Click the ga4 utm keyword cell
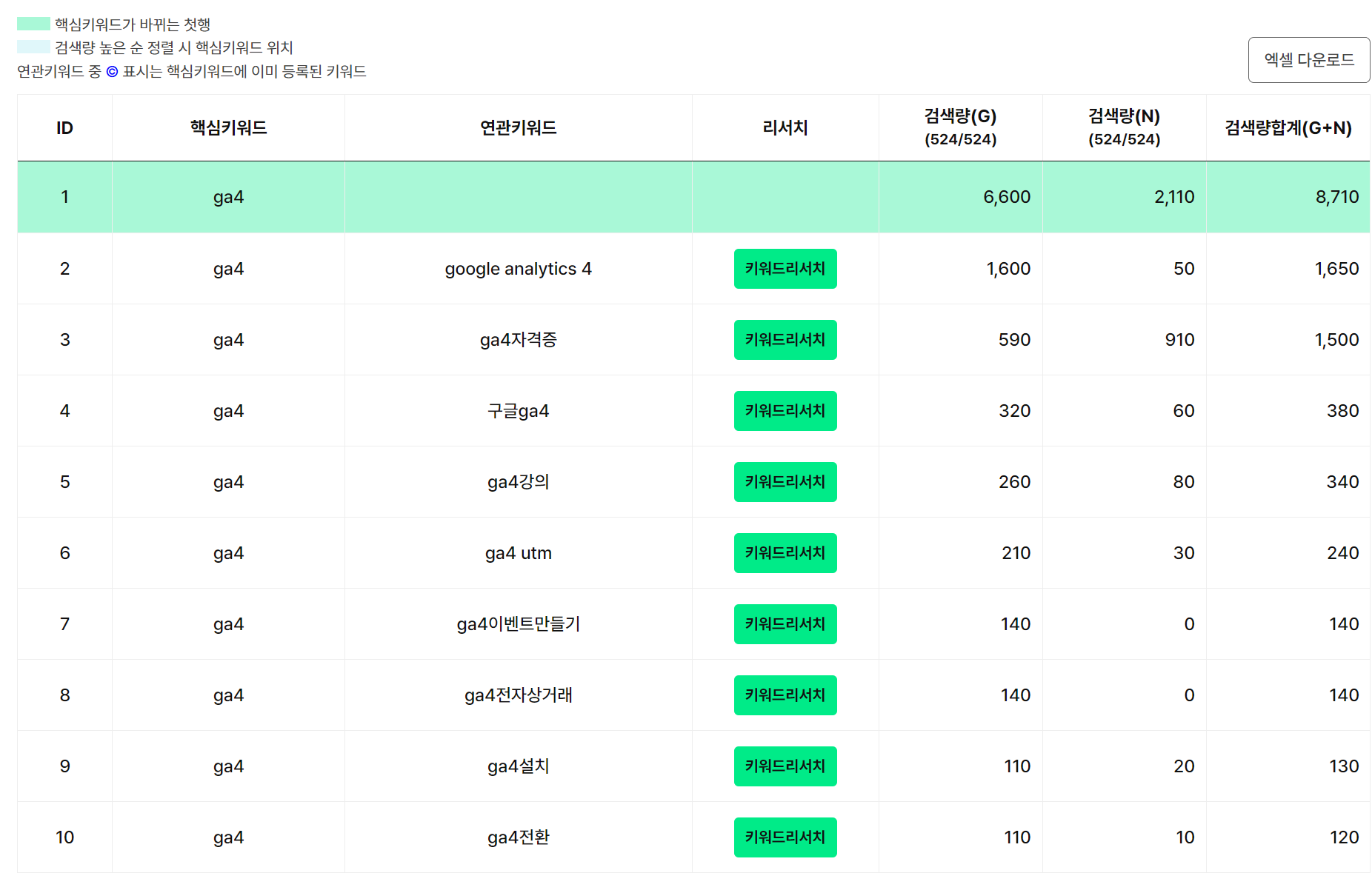 [x=519, y=553]
